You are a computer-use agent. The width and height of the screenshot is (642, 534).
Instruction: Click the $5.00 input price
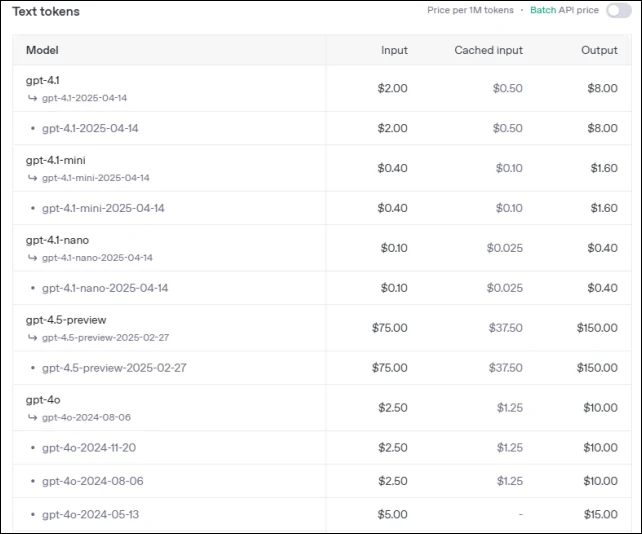tap(392, 514)
